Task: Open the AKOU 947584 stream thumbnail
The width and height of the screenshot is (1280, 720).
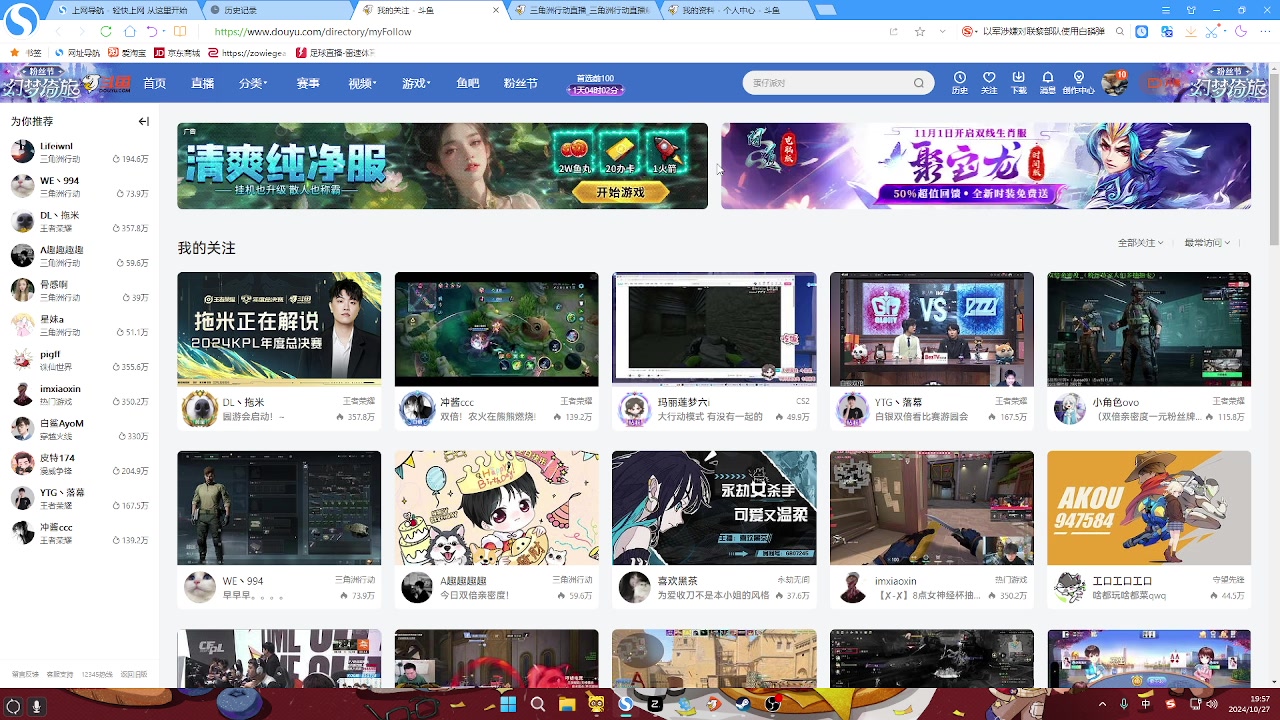Action: (1149, 508)
